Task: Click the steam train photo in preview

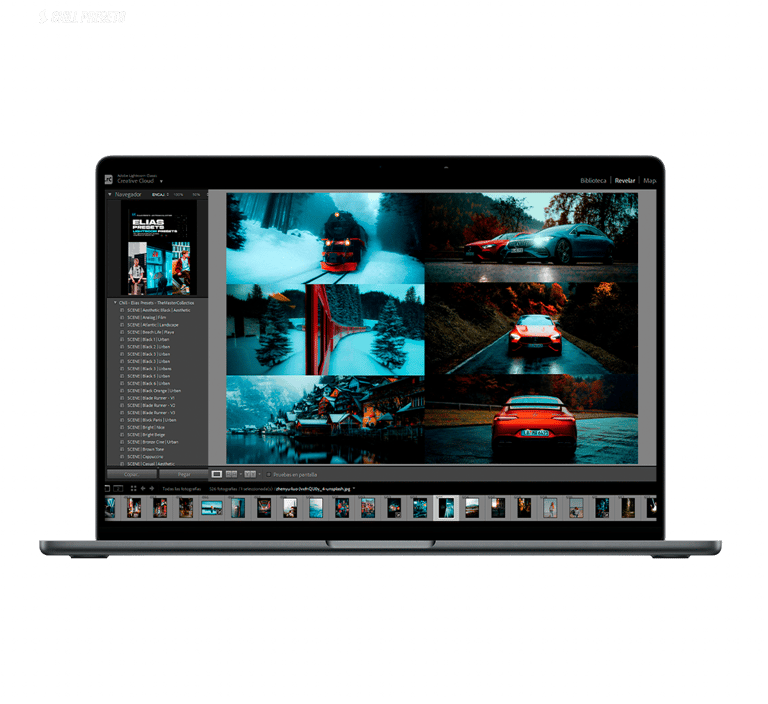Action: click(326, 239)
